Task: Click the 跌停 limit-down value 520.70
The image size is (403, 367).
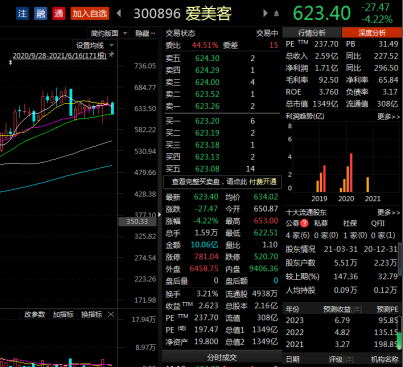Action: 266,257
